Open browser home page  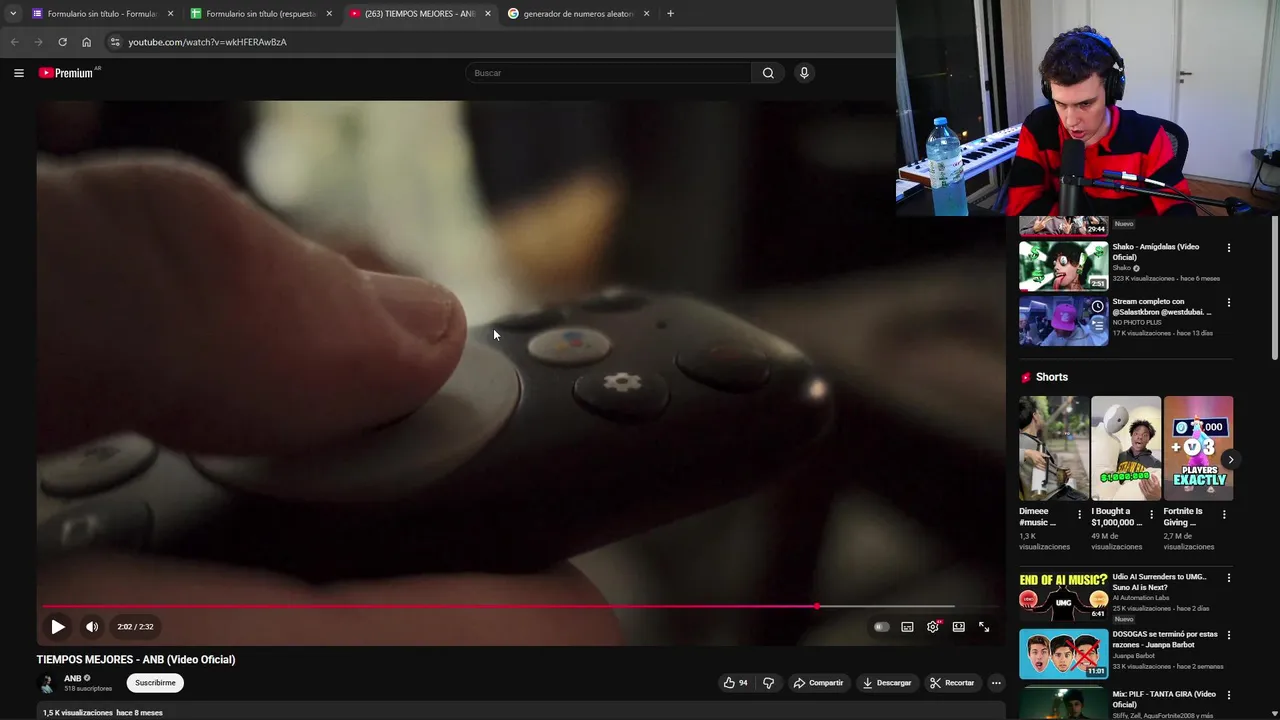click(86, 42)
